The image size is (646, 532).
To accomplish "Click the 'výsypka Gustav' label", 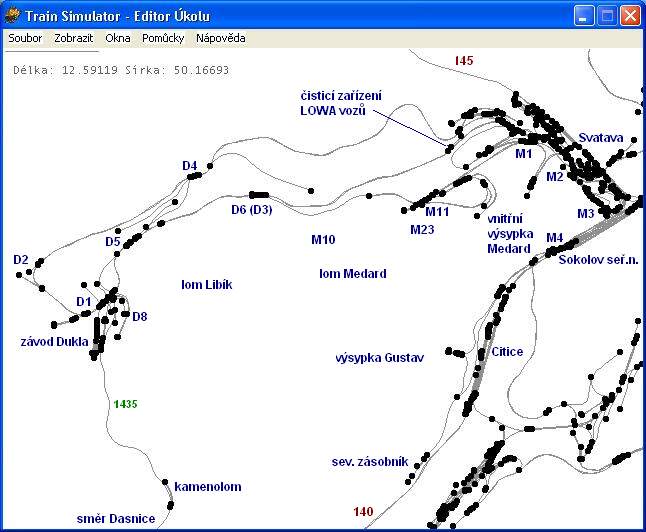I will click(379, 358).
